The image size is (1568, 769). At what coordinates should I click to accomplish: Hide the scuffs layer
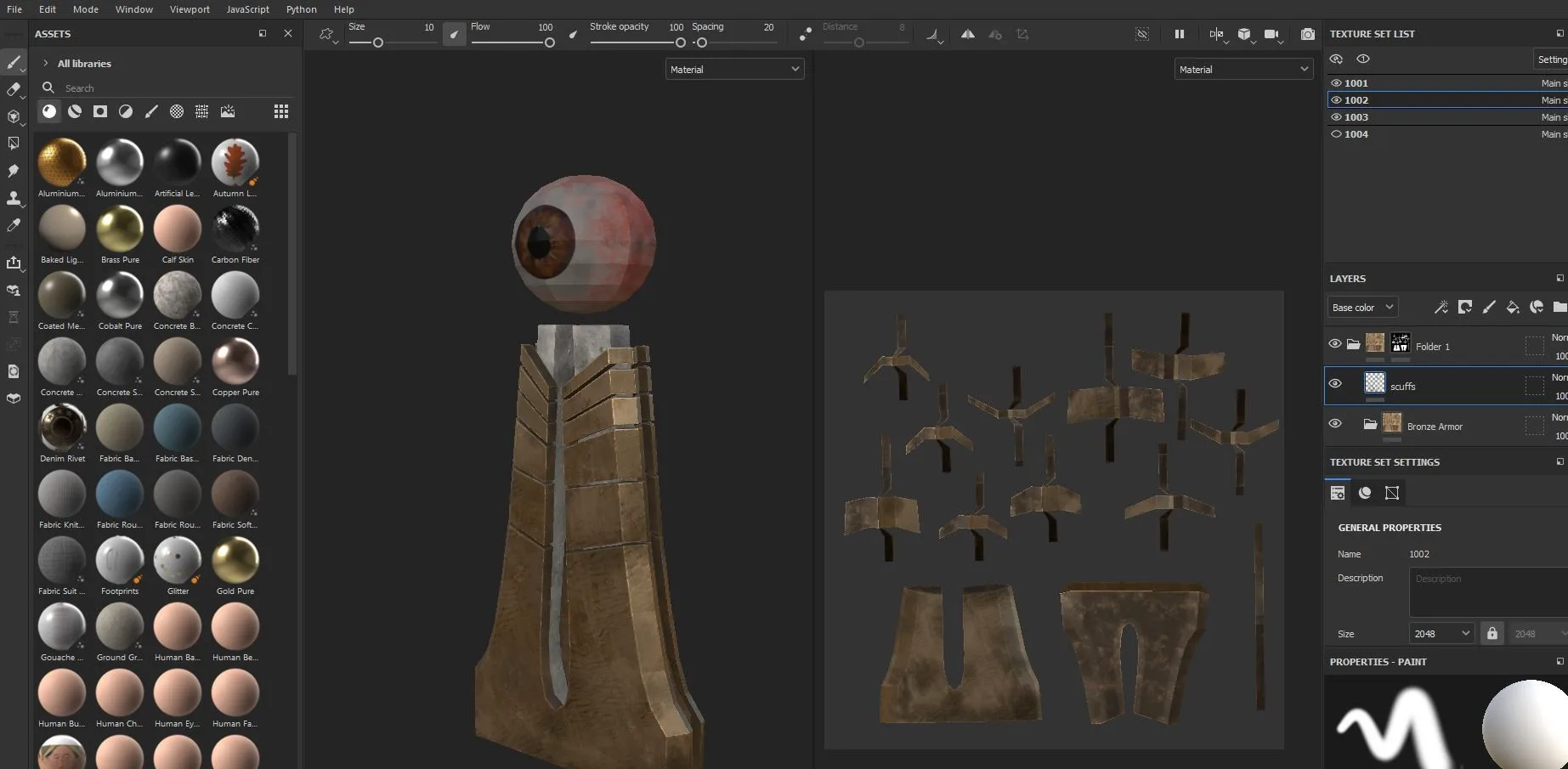click(1335, 384)
